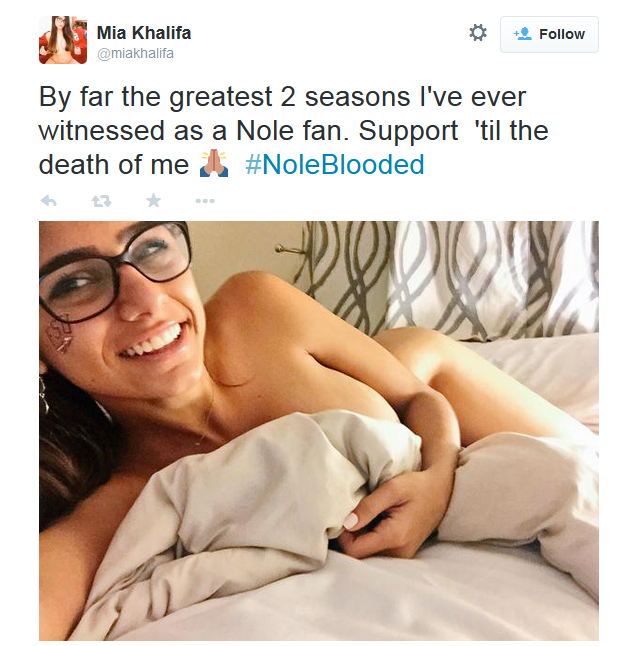The height and width of the screenshot is (646, 638).
Task: Click the tweet text starting 'By far the greatest'
Action: [293, 131]
